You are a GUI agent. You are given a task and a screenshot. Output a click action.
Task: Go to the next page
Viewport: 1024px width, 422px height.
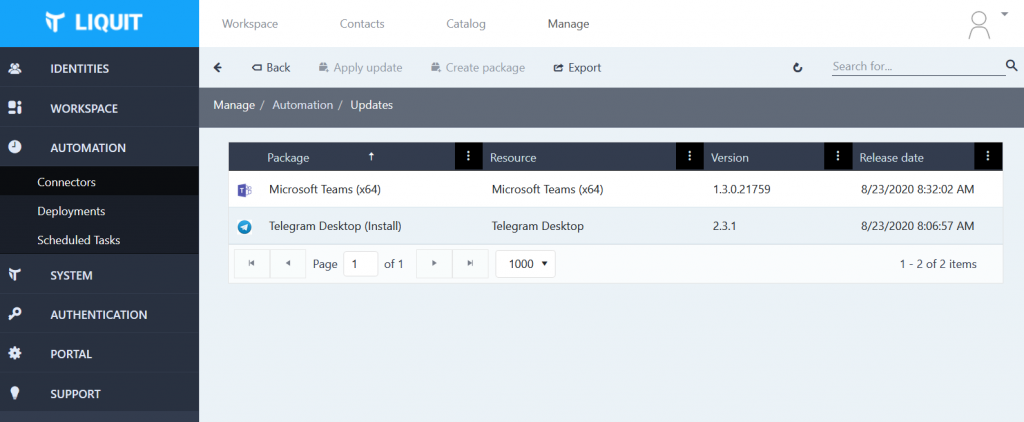click(x=434, y=263)
